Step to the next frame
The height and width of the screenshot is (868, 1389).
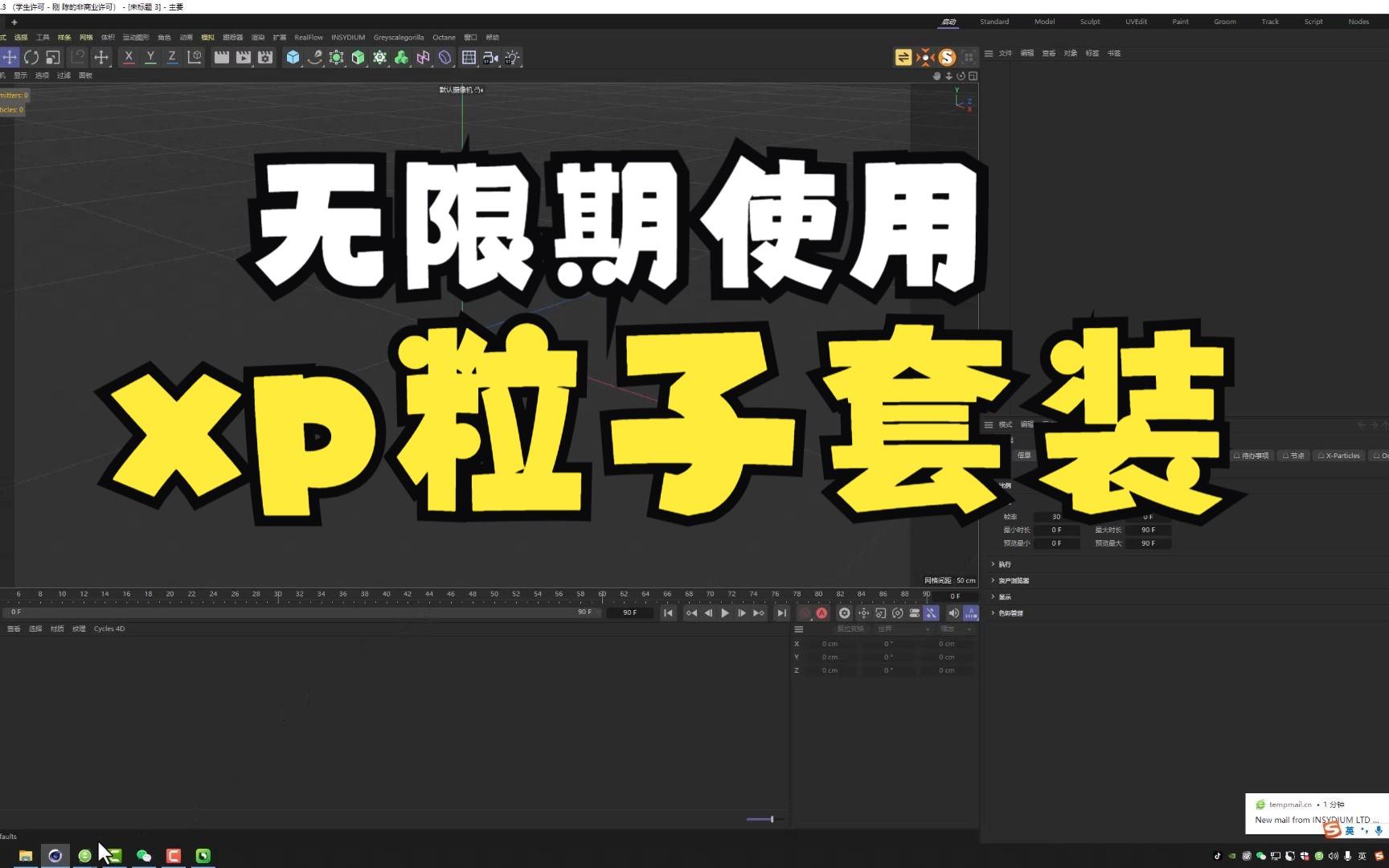(x=741, y=612)
